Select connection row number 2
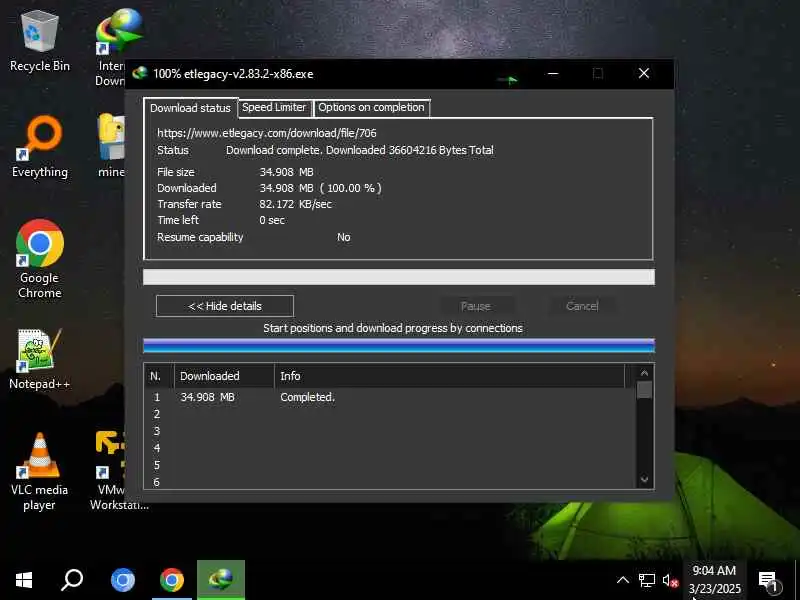Image resolution: width=800 pixels, height=600 pixels. coord(390,414)
